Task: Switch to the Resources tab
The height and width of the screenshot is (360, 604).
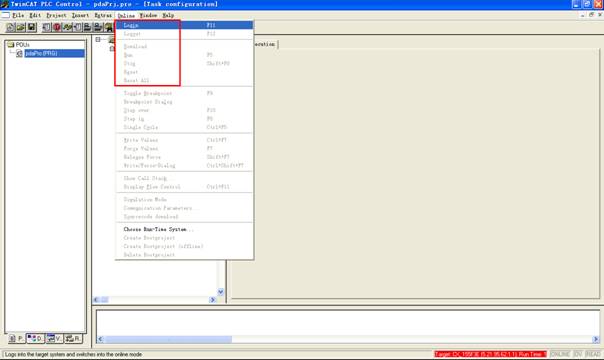Action: click(73, 338)
